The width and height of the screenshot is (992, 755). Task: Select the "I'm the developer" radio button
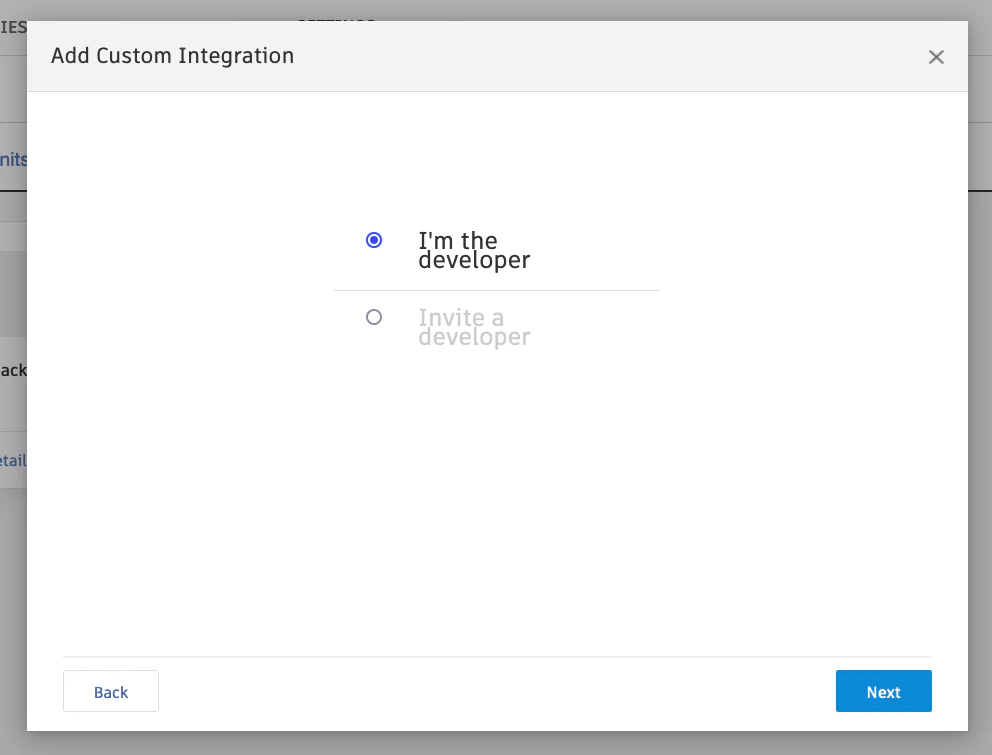coord(374,240)
